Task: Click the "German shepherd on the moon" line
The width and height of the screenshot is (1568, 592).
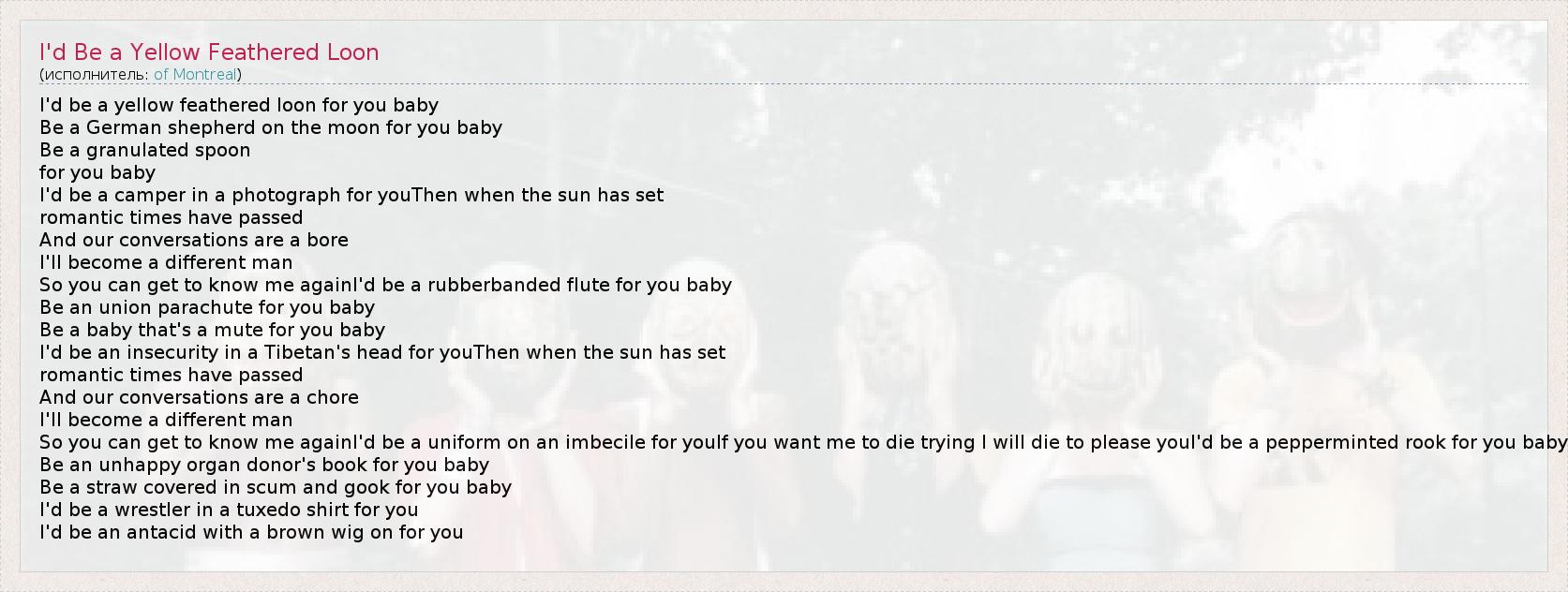Action: point(271,127)
